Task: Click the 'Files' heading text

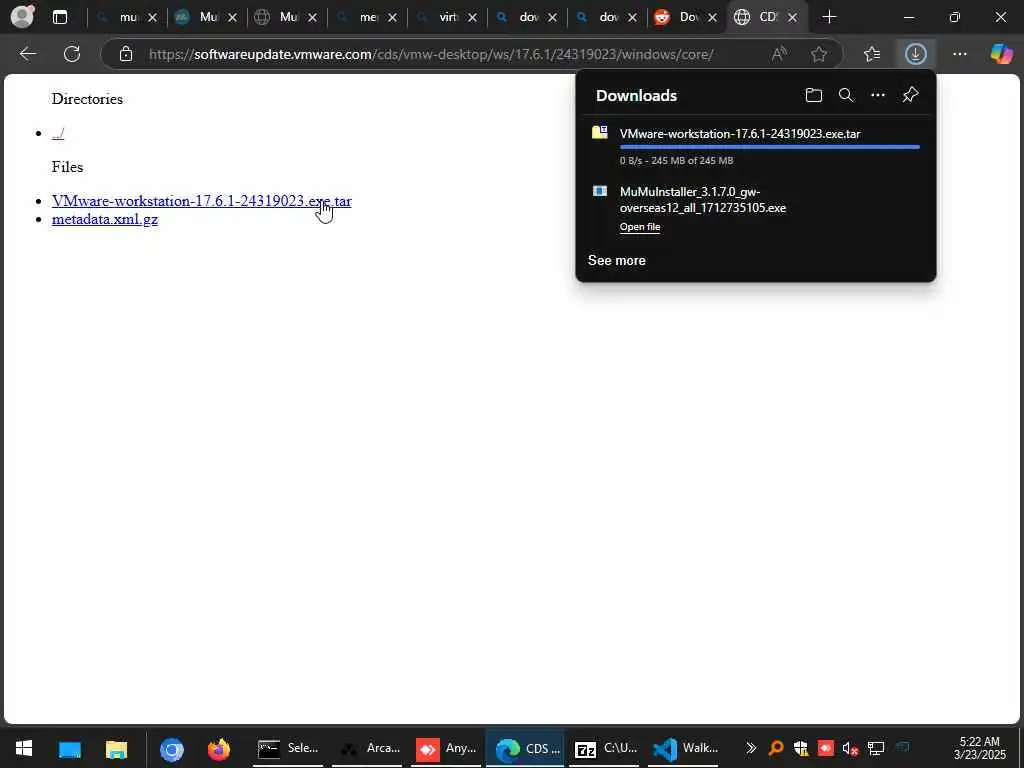Action: click(x=67, y=167)
